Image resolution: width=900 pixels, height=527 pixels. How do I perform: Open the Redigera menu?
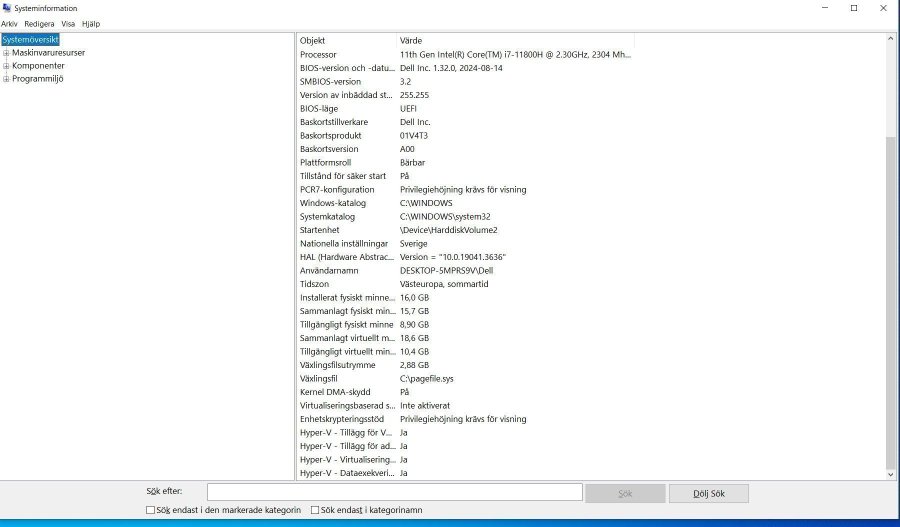click(x=39, y=23)
